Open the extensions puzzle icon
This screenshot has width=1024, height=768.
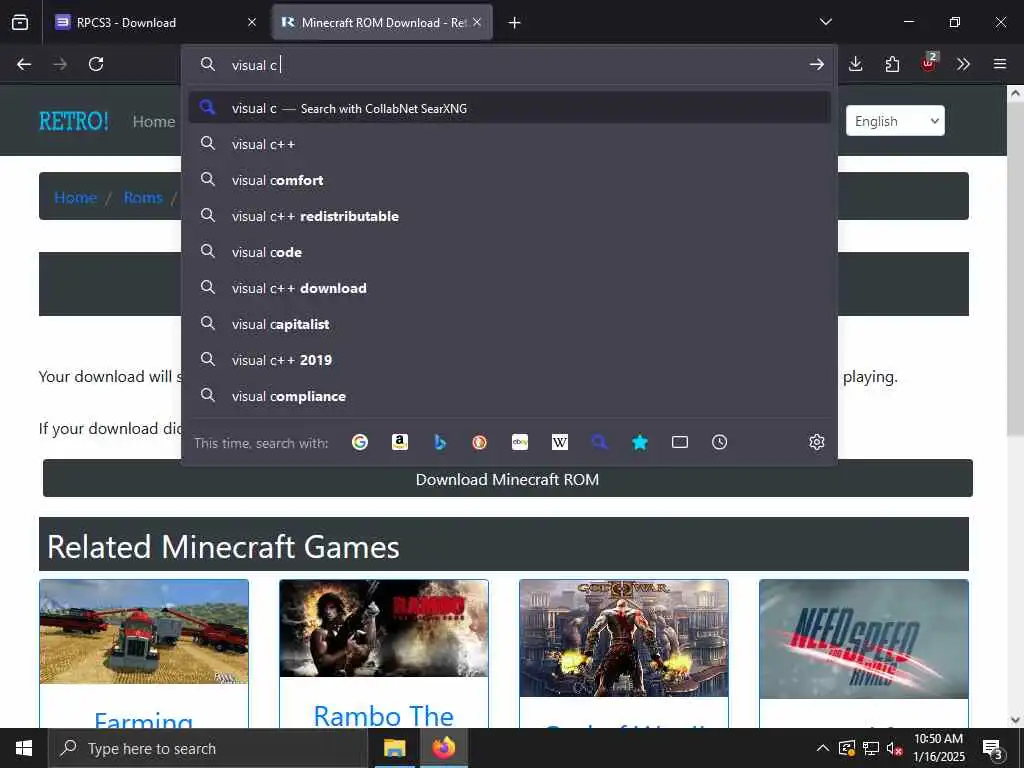[892, 64]
